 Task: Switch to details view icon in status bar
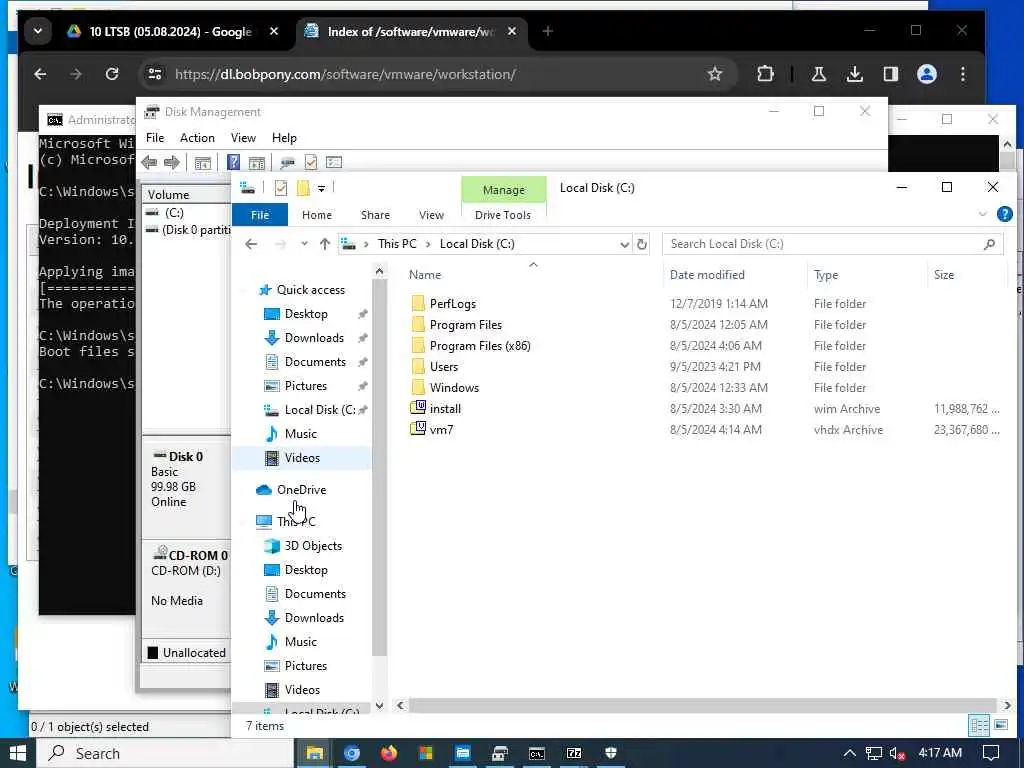(x=979, y=726)
